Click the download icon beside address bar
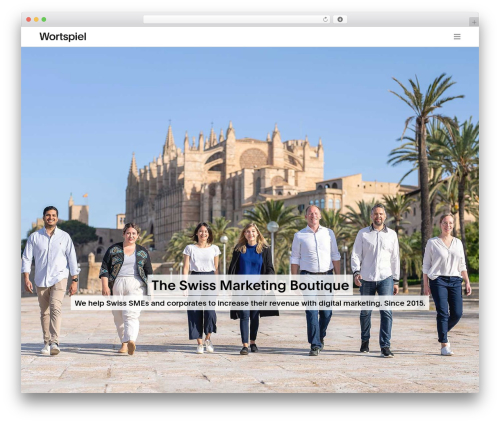The image size is (500, 423). 340,20
